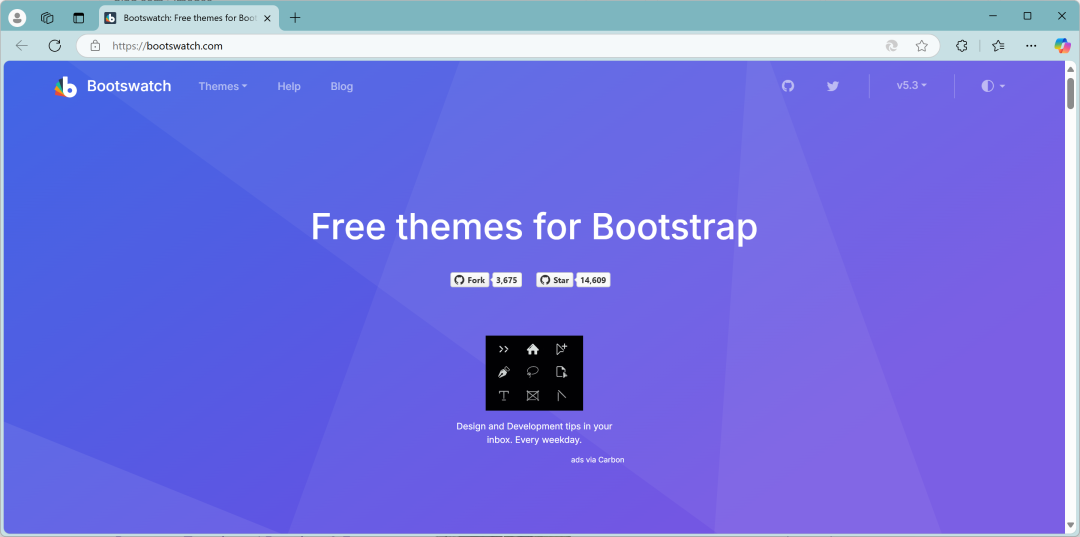Open the tab actions menu icon

pos(79,18)
